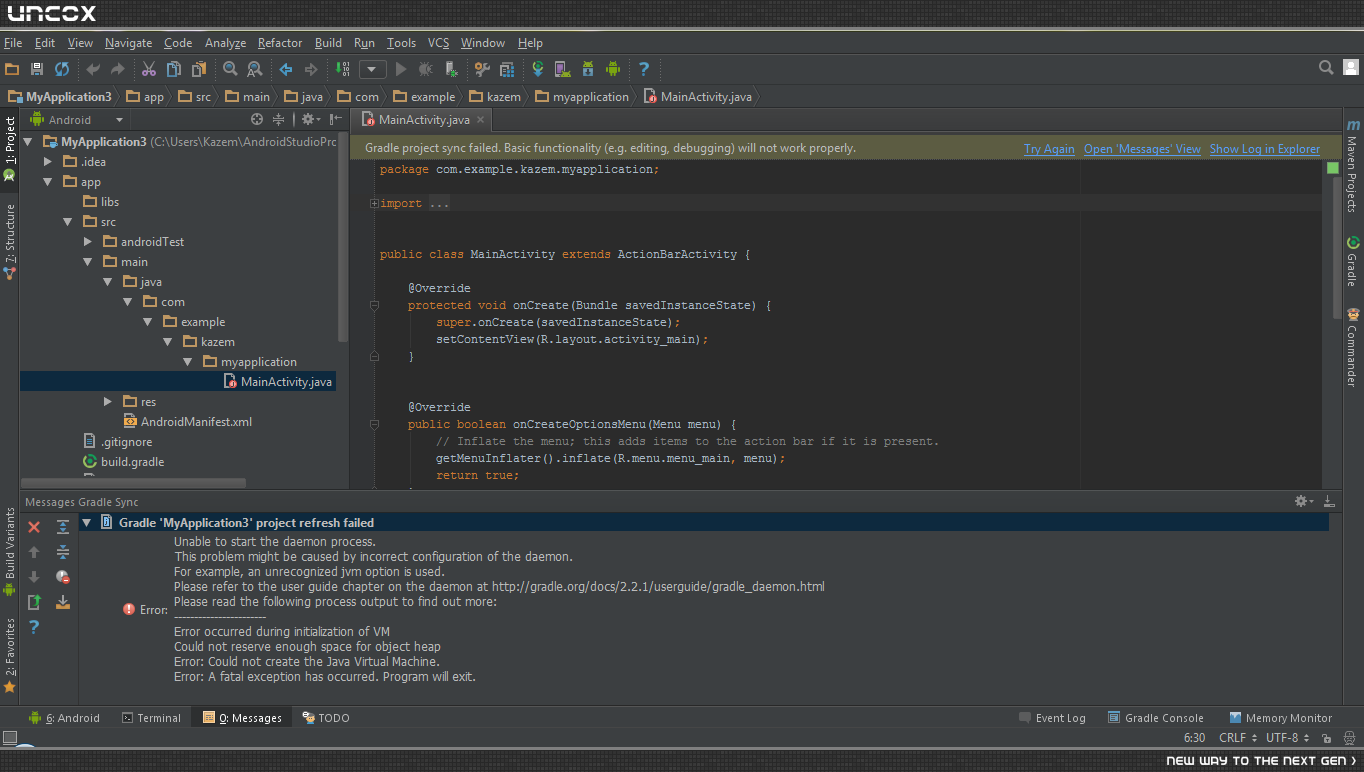This screenshot has width=1364, height=772.
Task: Select AndroidManifest.xml in project tree
Action: (x=187, y=421)
